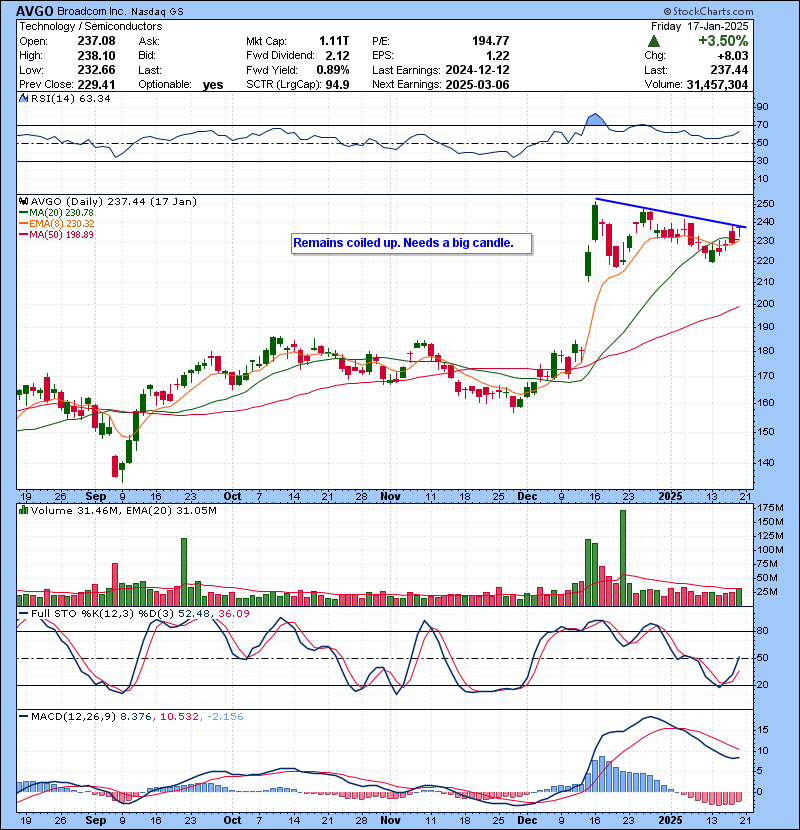The height and width of the screenshot is (830, 800).
Task: Select the SCTR (LrgCap) value 94.9
Action: click(x=337, y=85)
